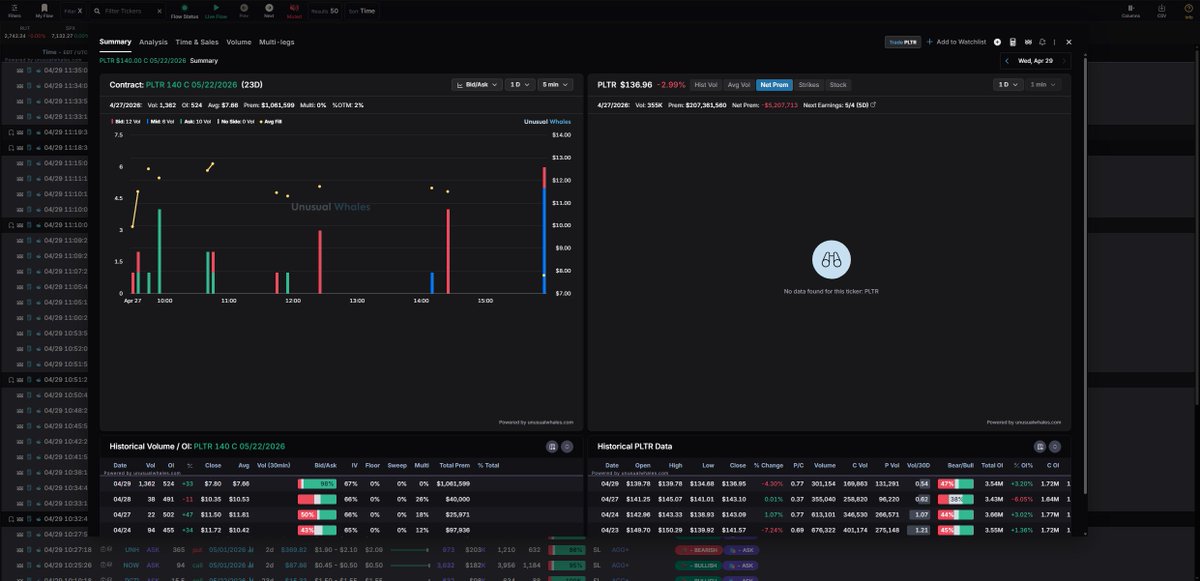The image size is (1200, 581).
Task: Open contract chart 1 D range dropdown
Action: tap(519, 85)
